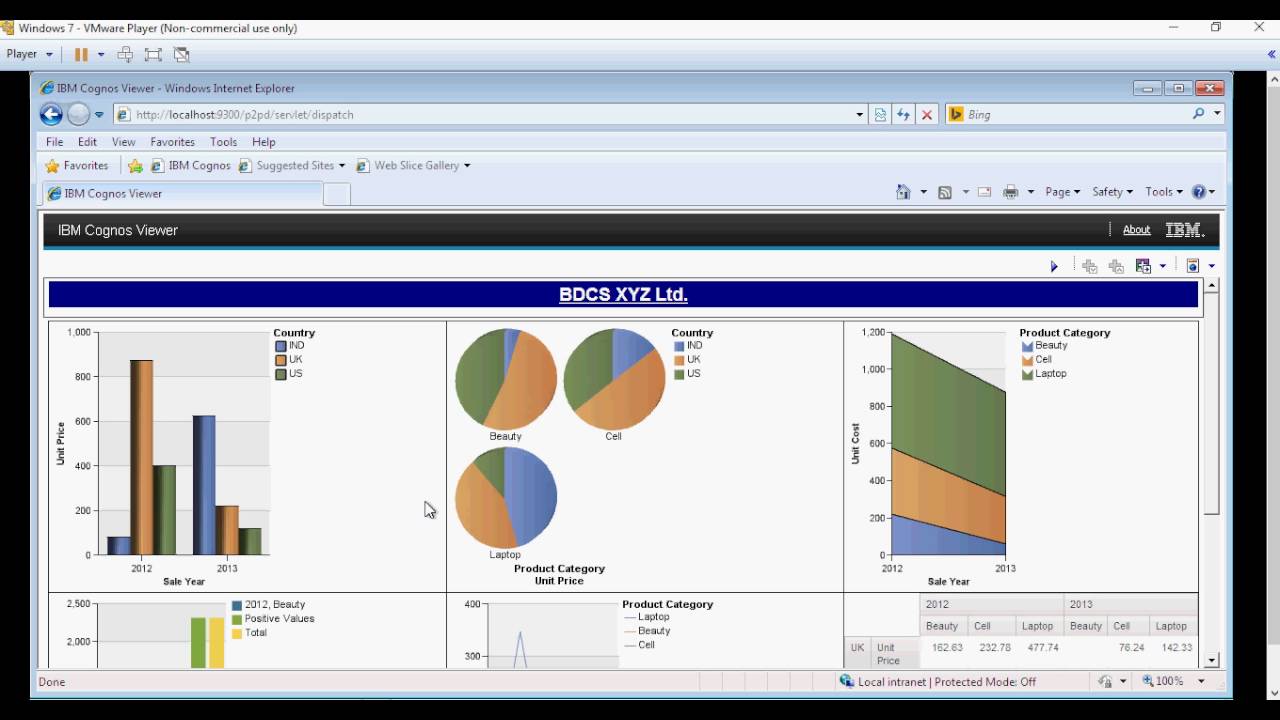Expand the power options arrow beside pause
This screenshot has height=720, width=1280.
(x=101, y=54)
